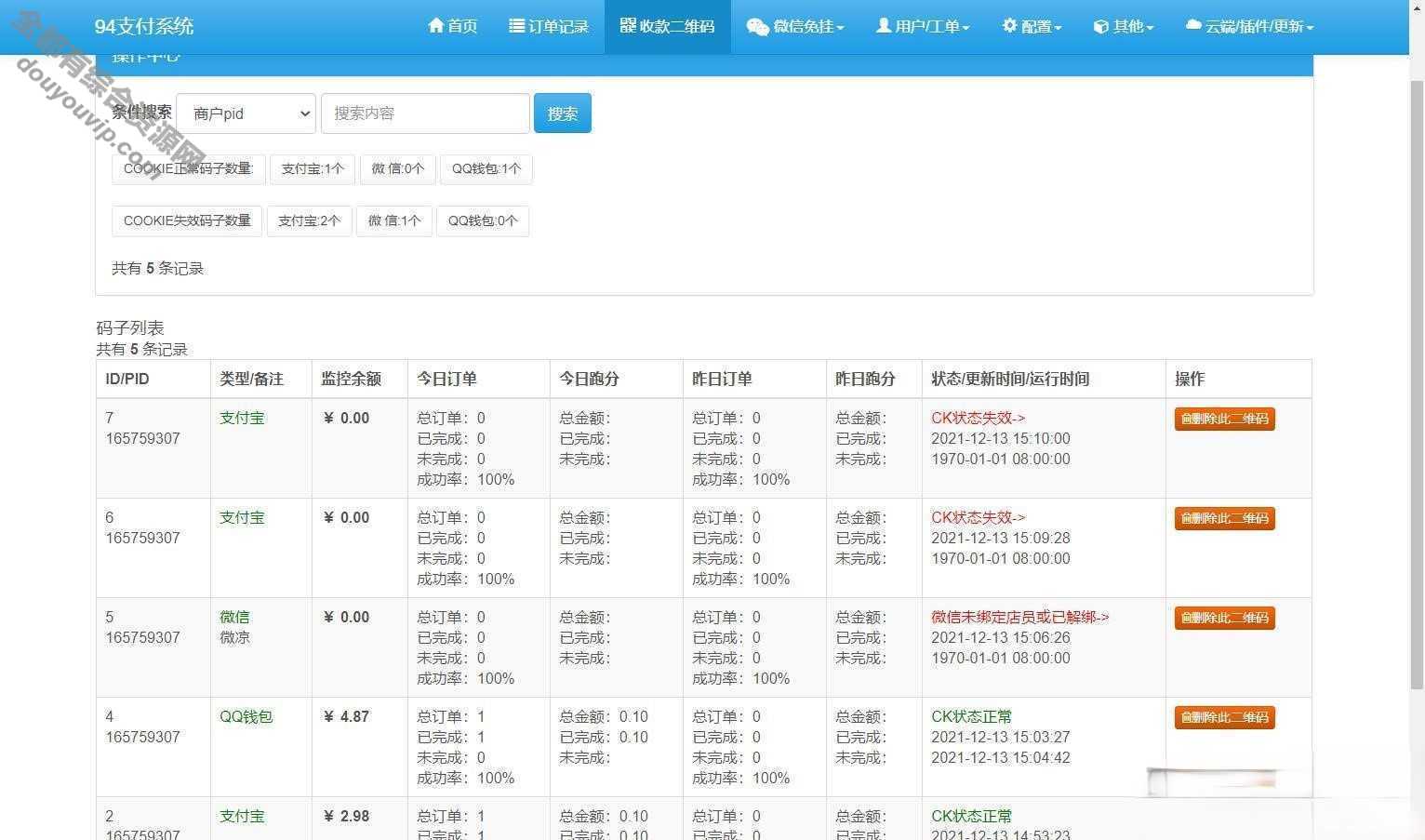Click the CK状态失效 status in row 7
The height and width of the screenshot is (840, 1425).
tap(978, 418)
